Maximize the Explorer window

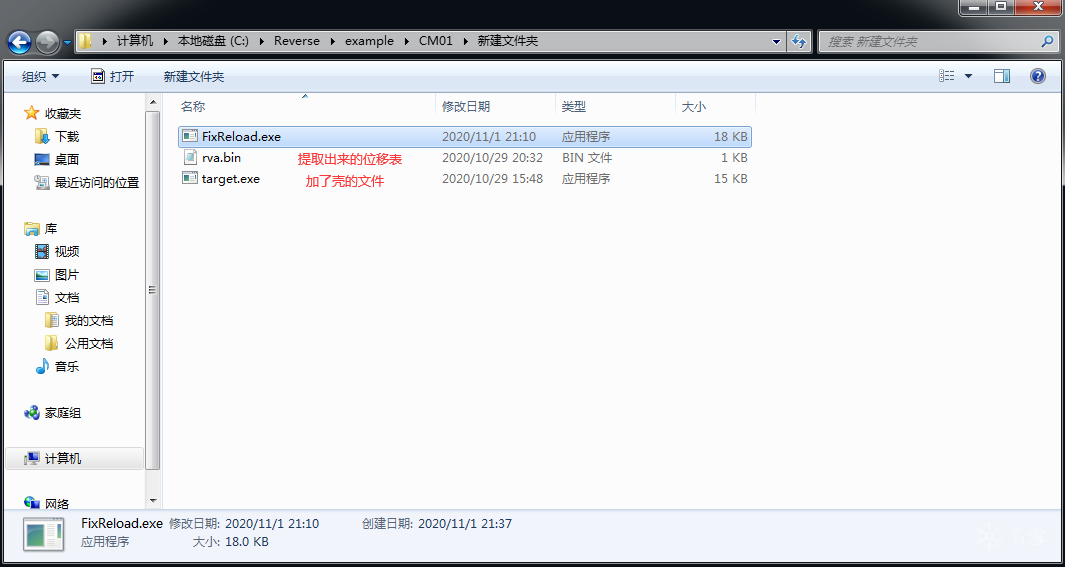point(1000,7)
